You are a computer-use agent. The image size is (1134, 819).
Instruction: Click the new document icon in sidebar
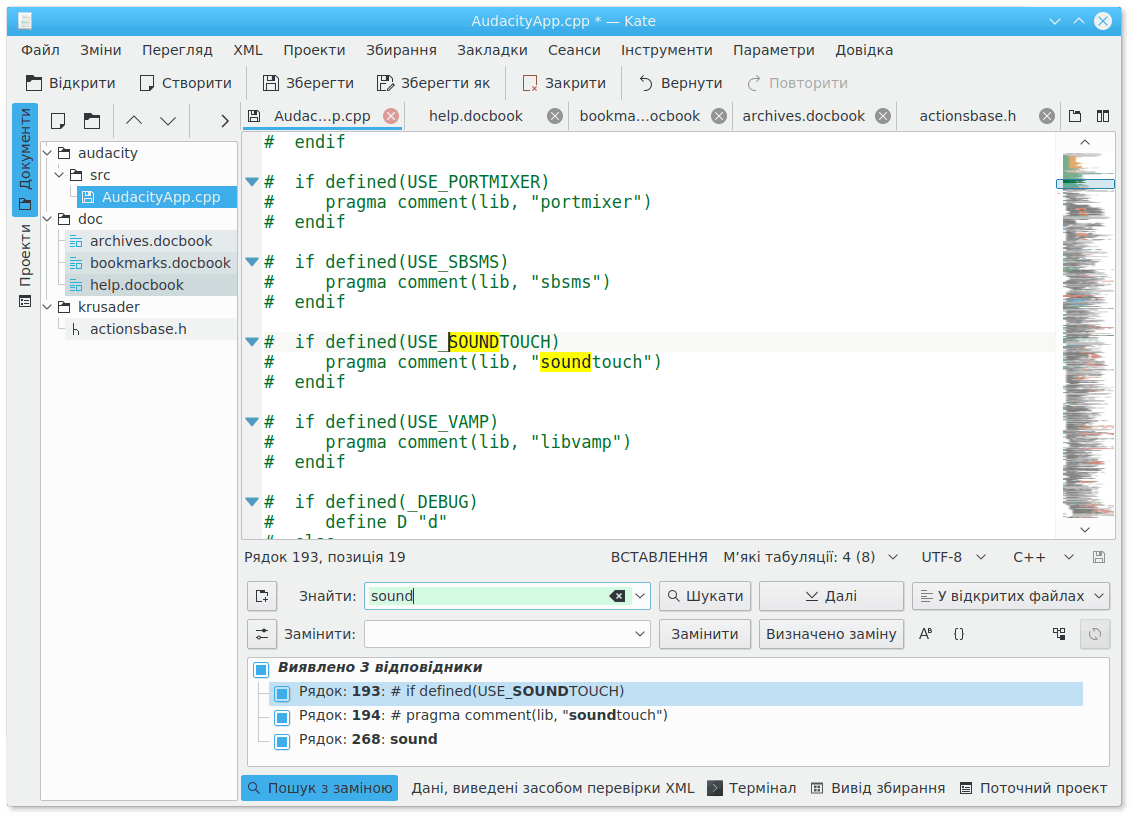(59, 121)
